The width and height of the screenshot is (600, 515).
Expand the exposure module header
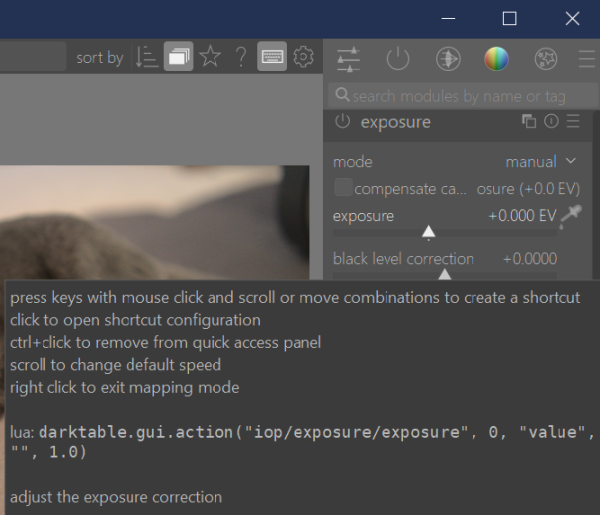click(396, 122)
